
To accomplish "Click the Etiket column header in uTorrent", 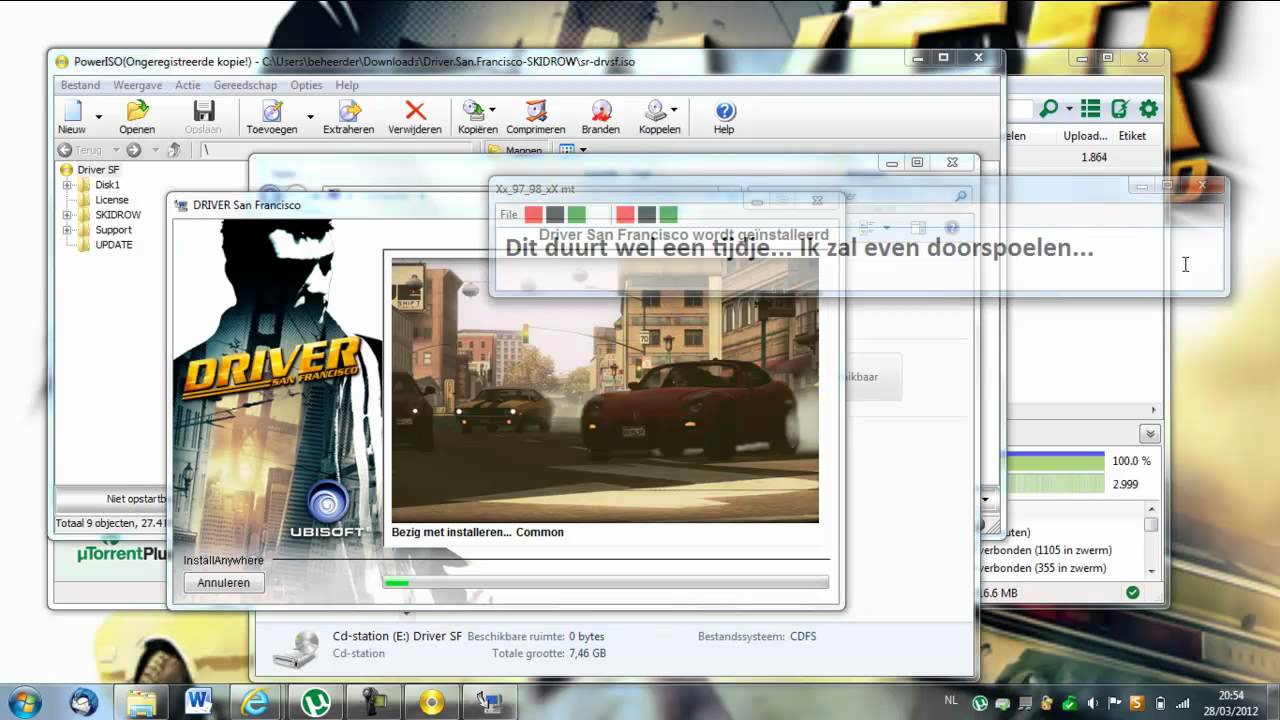I will click(1132, 135).
